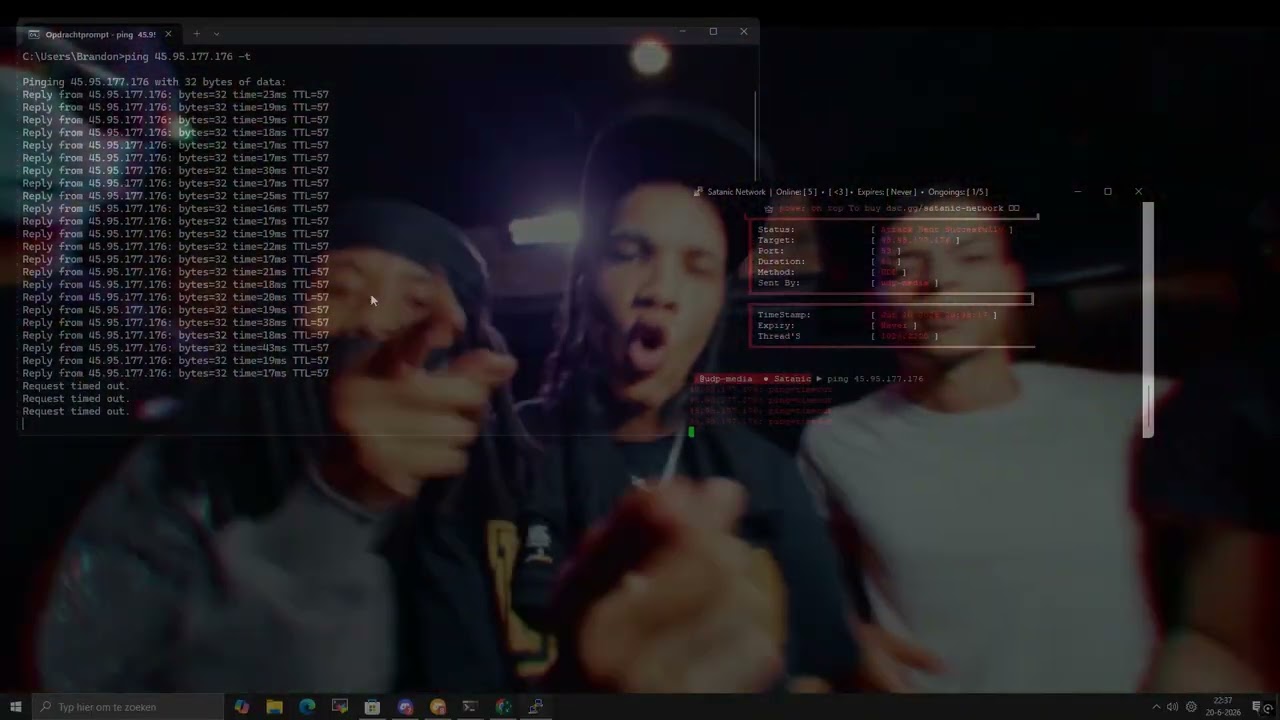The width and height of the screenshot is (1280, 720).
Task: Minimize the Opdrachtprompt window
Action: point(683,31)
